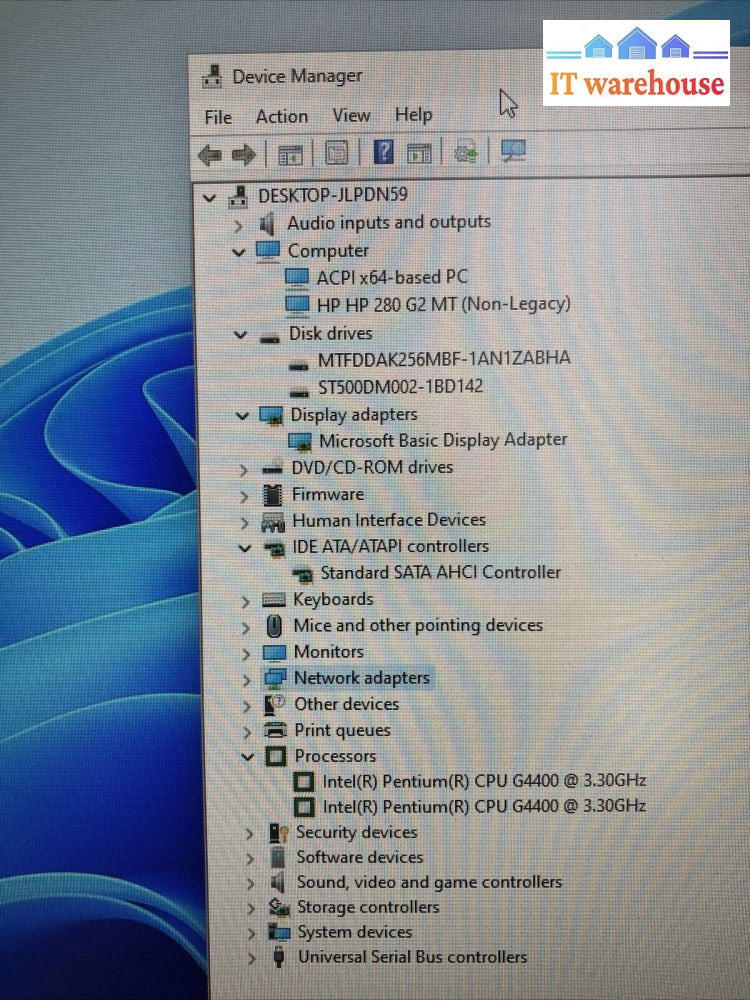Click the Device Manager title bar icon
The image size is (750, 1000).
coord(212,76)
